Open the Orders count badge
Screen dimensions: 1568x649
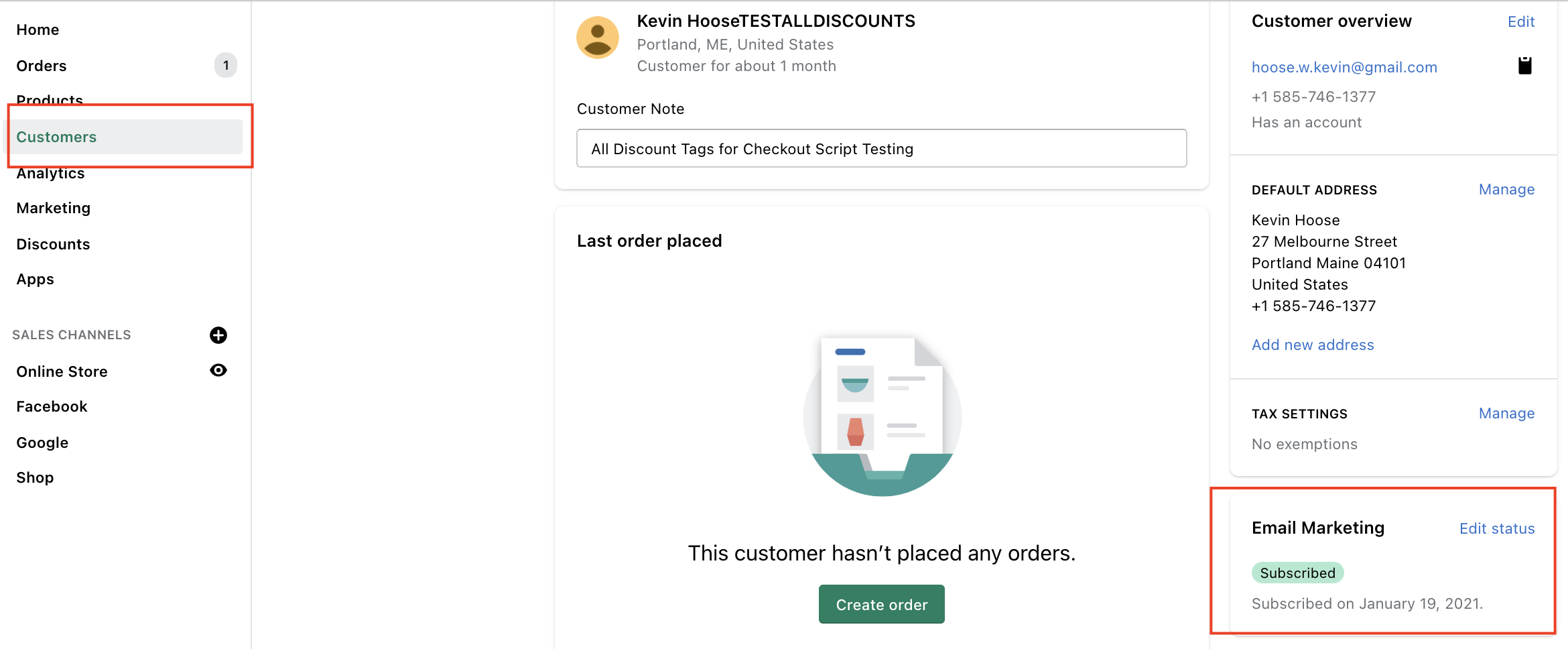tap(226, 66)
